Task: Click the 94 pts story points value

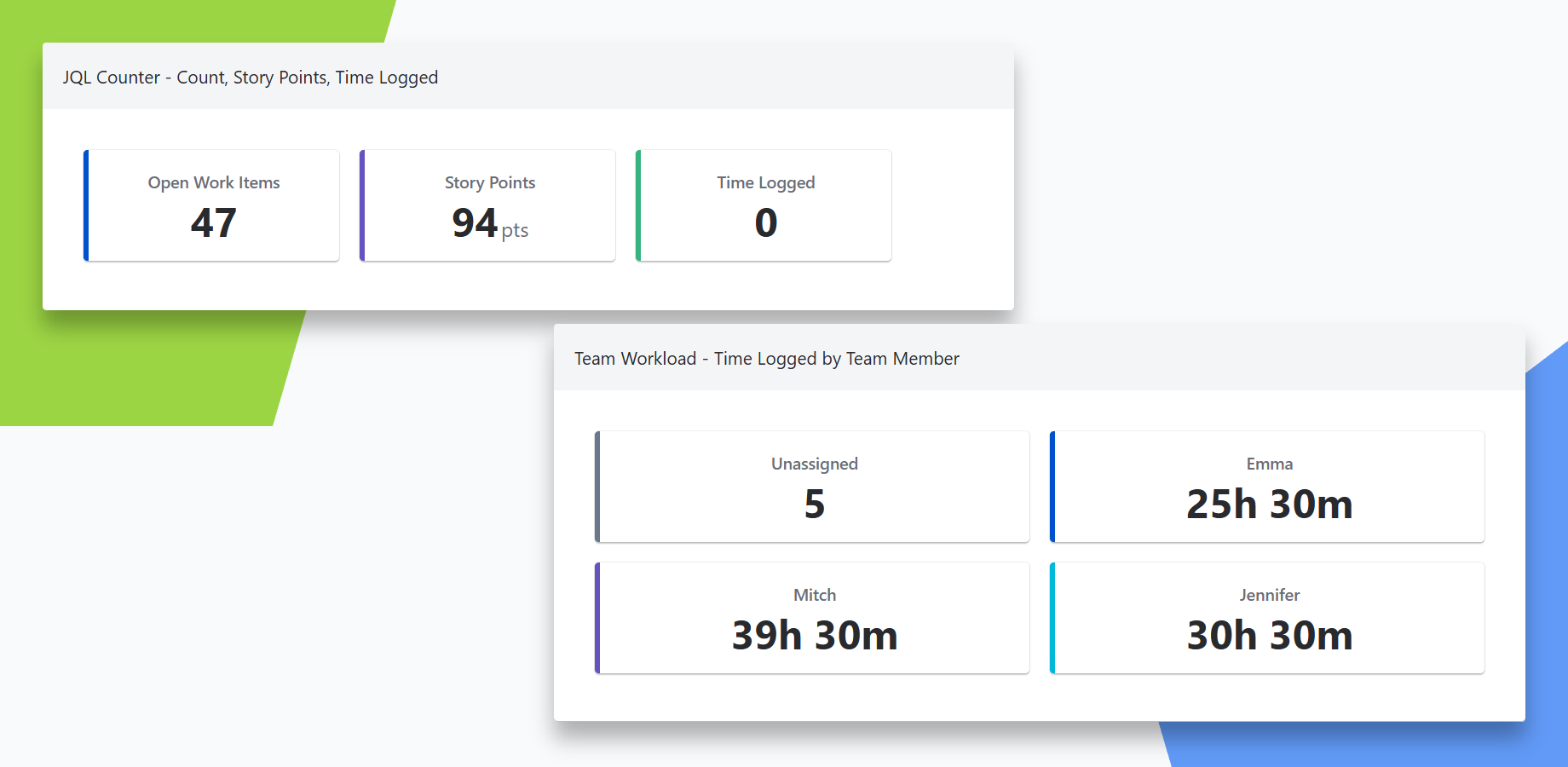Action: (487, 224)
